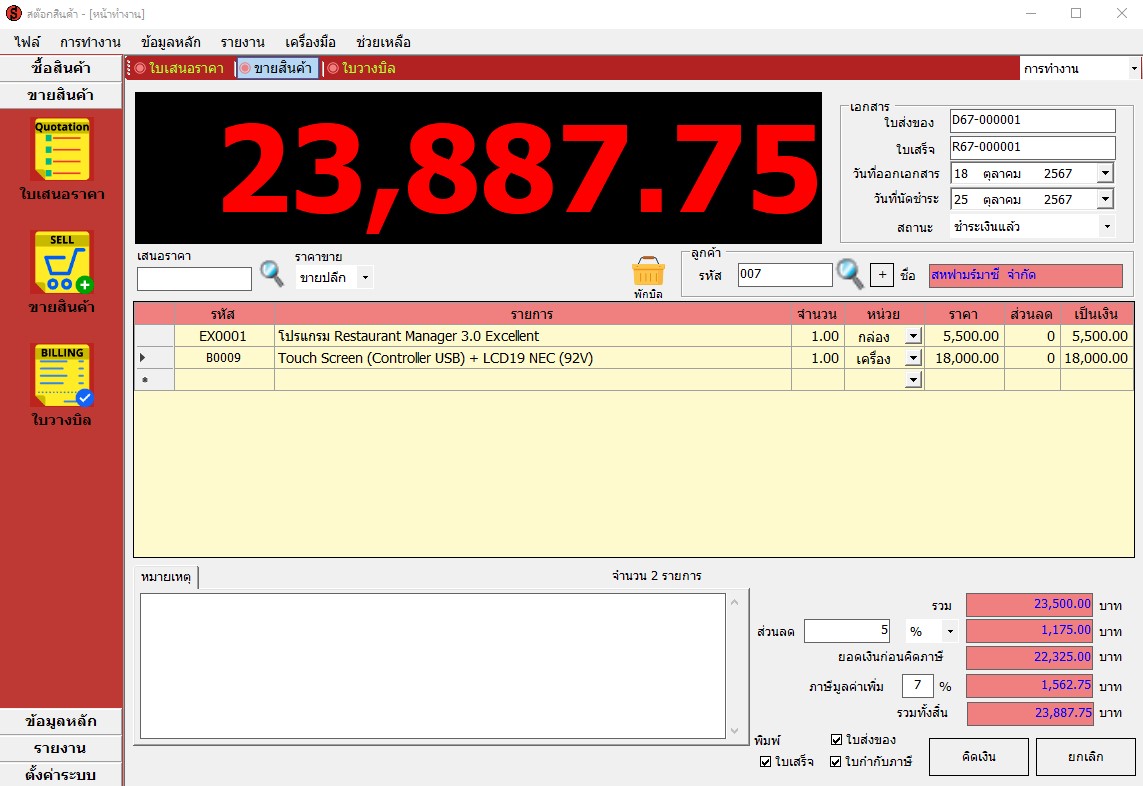
Task: Open the รายงาน sidebar section
Action: pos(61,748)
